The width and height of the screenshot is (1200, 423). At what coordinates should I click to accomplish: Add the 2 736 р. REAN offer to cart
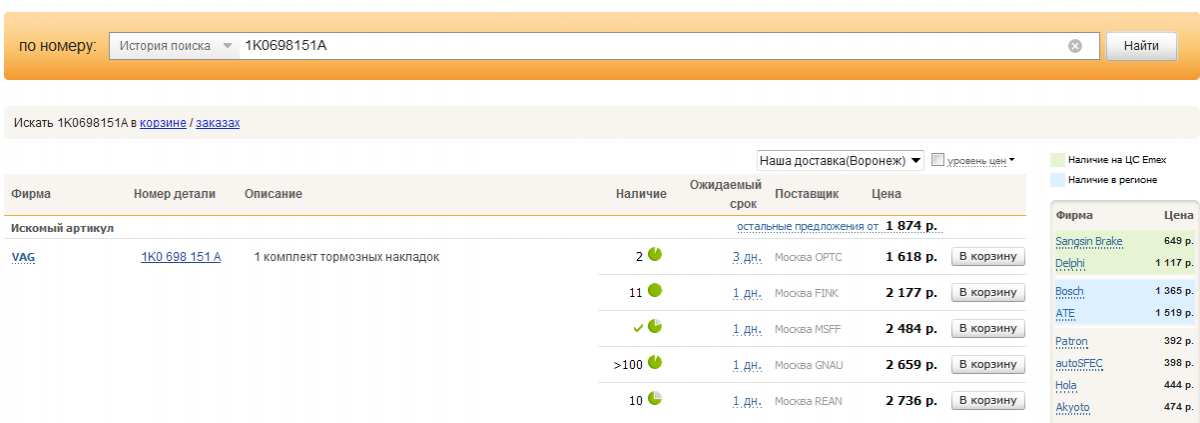point(988,401)
